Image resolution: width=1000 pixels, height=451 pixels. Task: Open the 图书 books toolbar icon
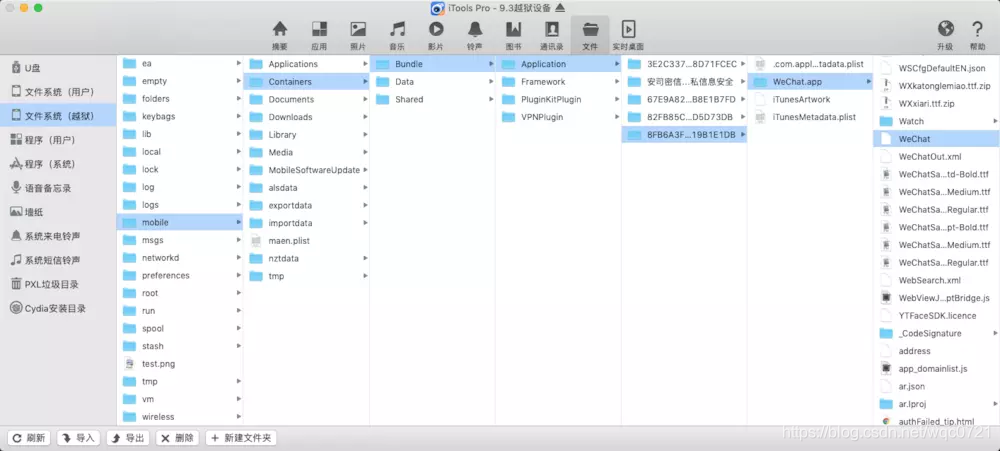[513, 35]
